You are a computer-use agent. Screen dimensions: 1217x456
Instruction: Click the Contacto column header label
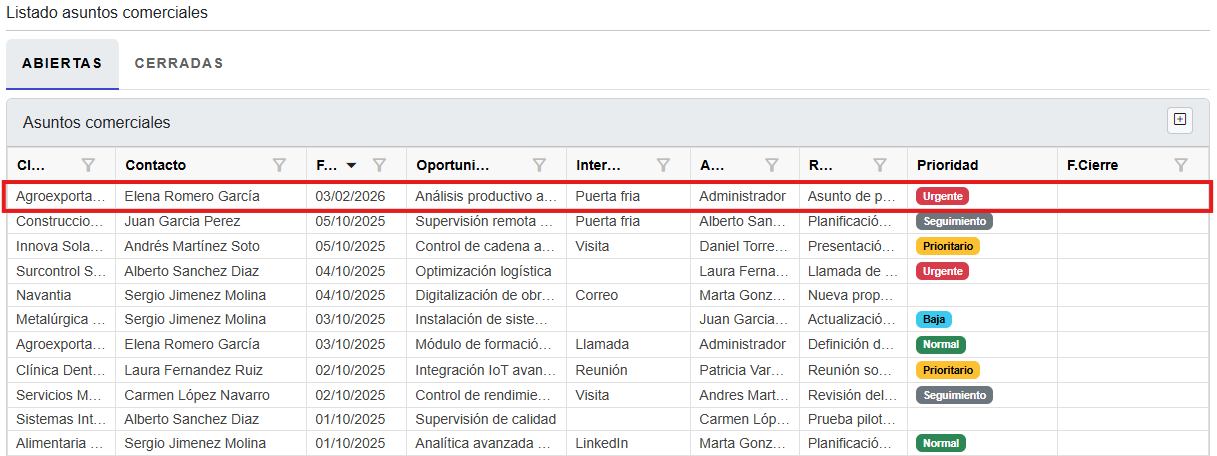coord(155,165)
